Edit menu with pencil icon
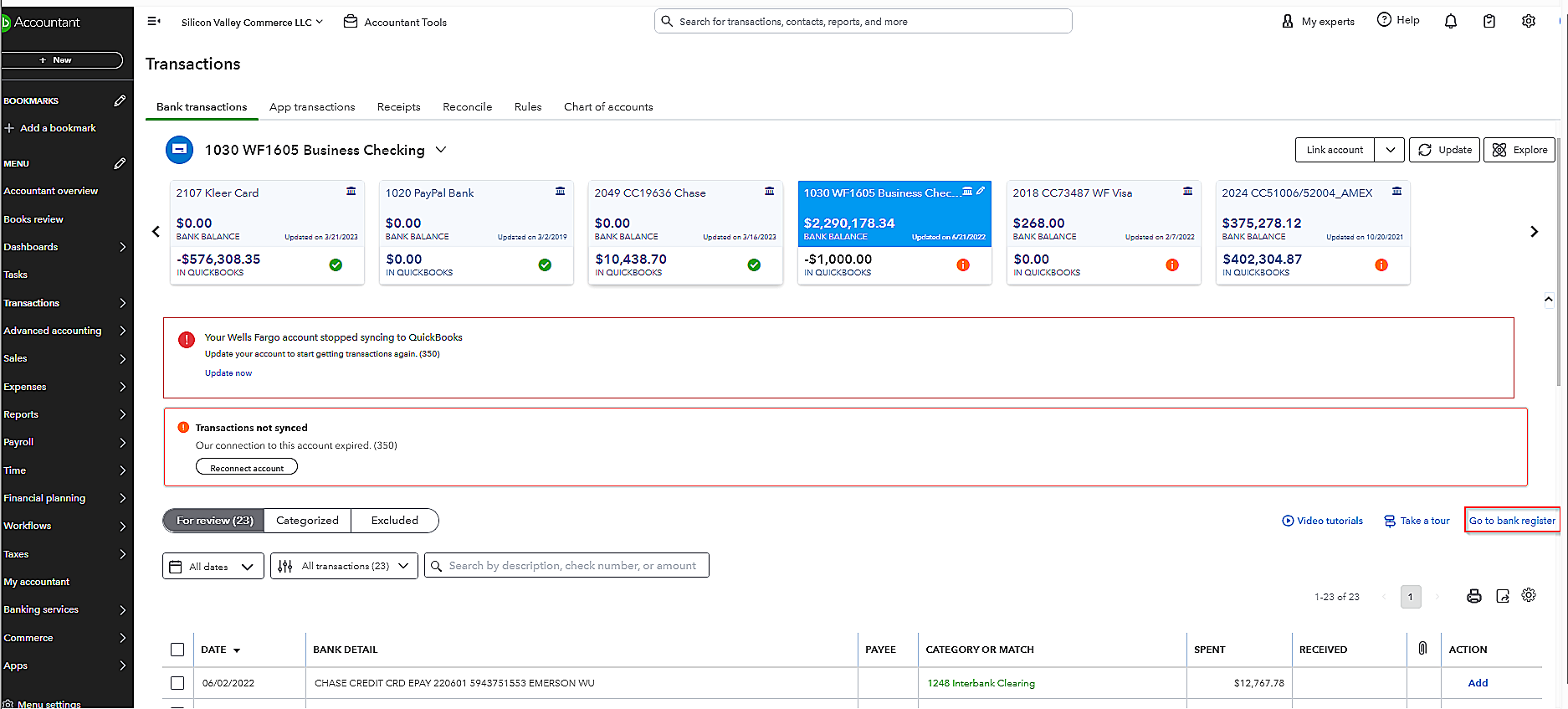The width and height of the screenshot is (1568, 709). (120, 163)
